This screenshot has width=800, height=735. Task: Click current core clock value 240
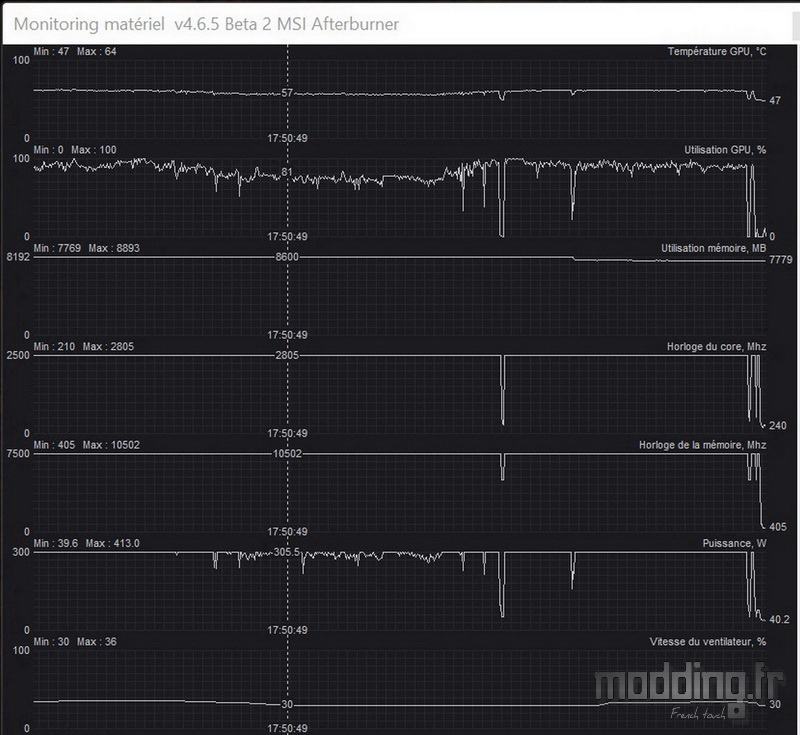click(x=778, y=425)
